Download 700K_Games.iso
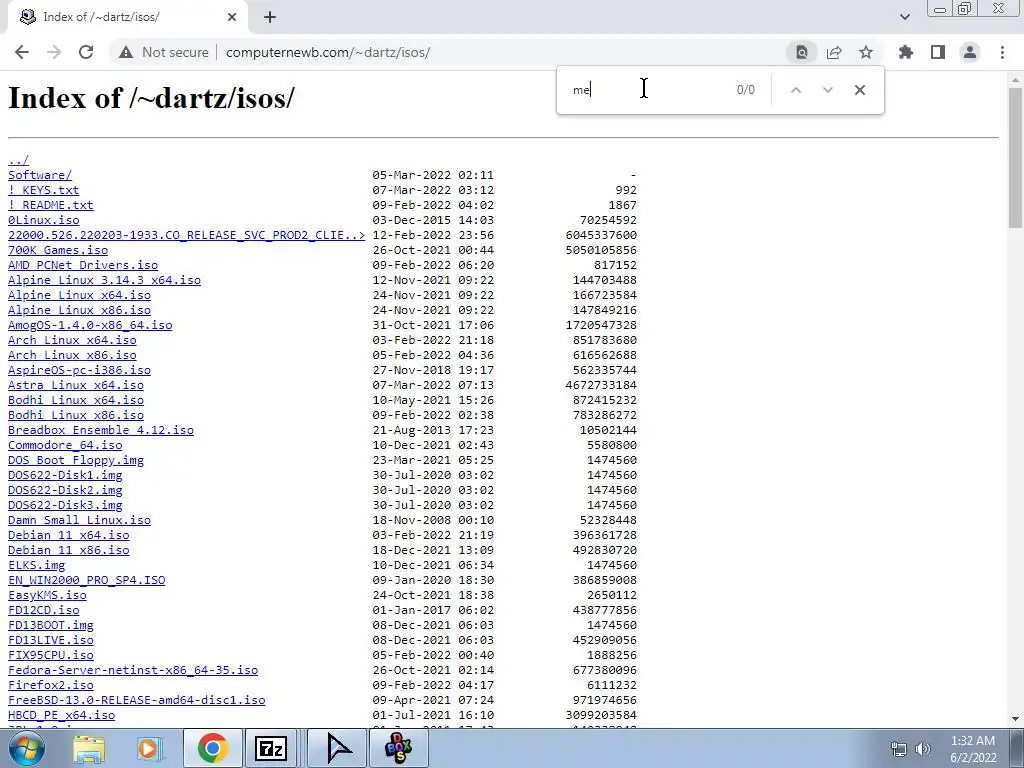The width and height of the screenshot is (1024, 768). [58, 250]
